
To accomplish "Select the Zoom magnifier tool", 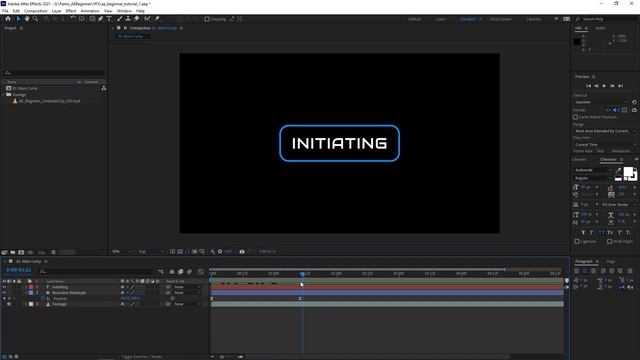I will [x=36, y=19].
